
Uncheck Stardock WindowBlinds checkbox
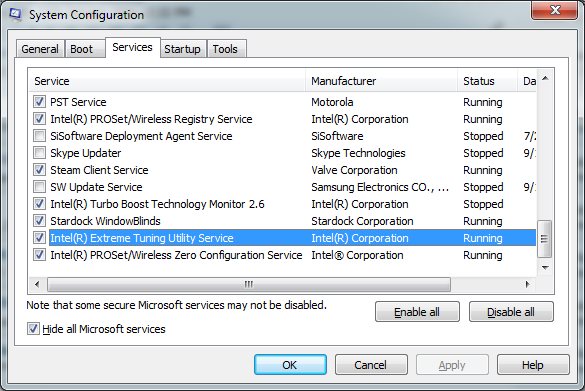(x=39, y=221)
